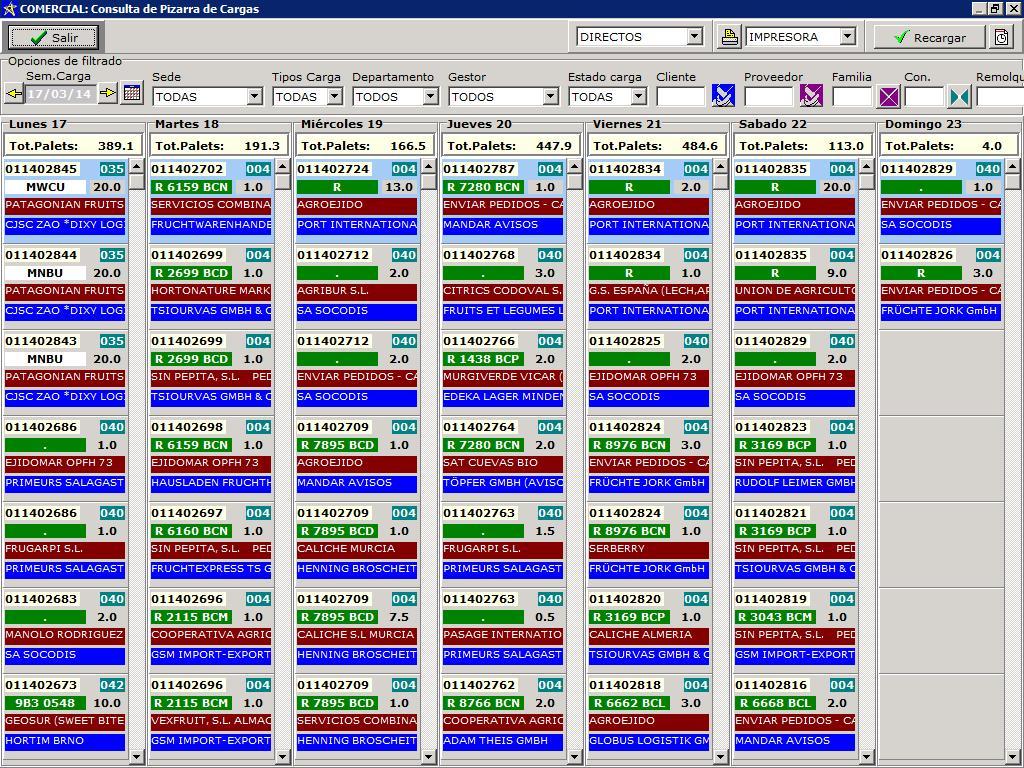1024x768 pixels.
Task: Click the Familia filter icon
Action: (888, 97)
